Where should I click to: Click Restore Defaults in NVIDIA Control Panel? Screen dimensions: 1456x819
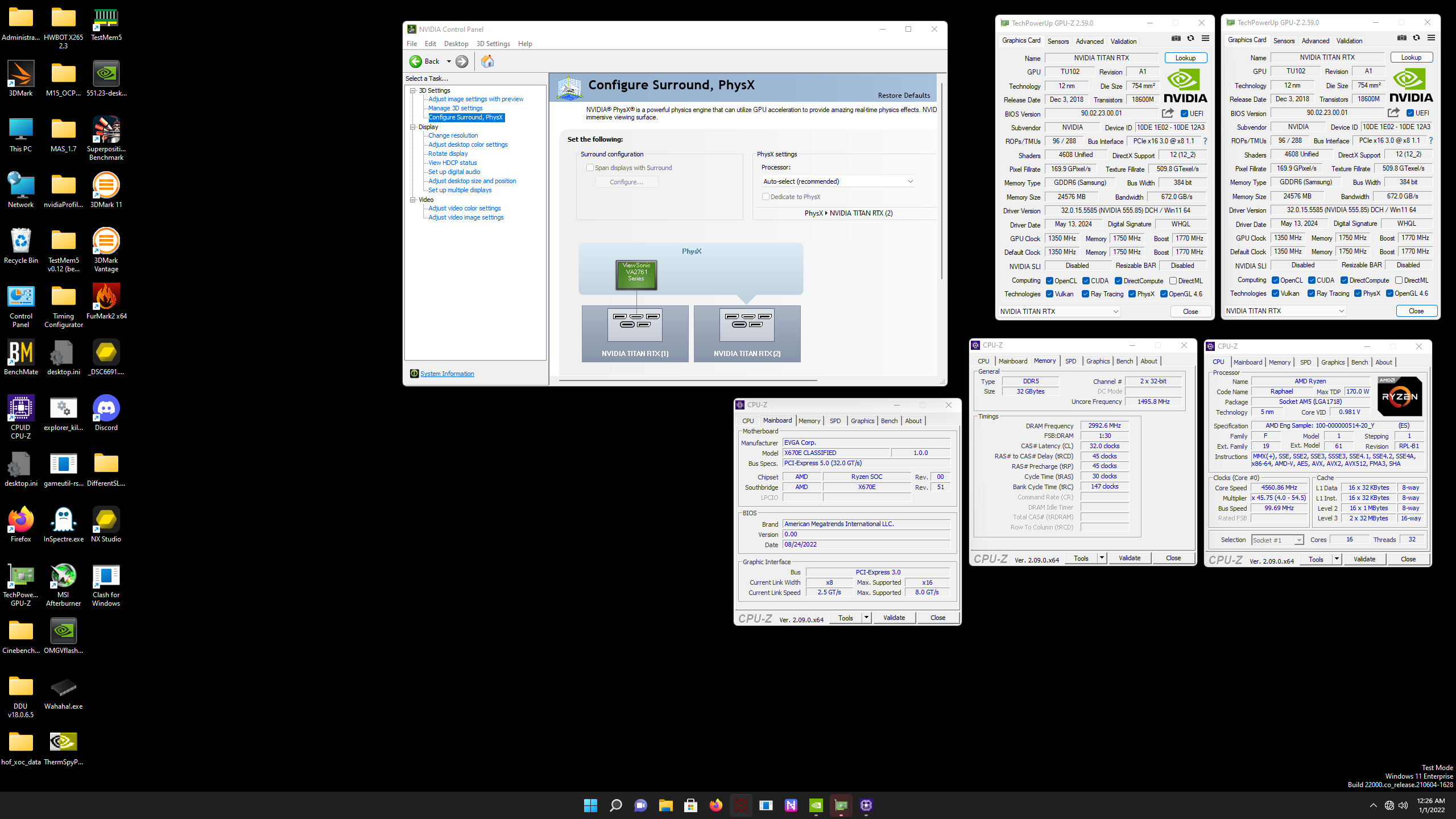pyautogui.click(x=904, y=95)
